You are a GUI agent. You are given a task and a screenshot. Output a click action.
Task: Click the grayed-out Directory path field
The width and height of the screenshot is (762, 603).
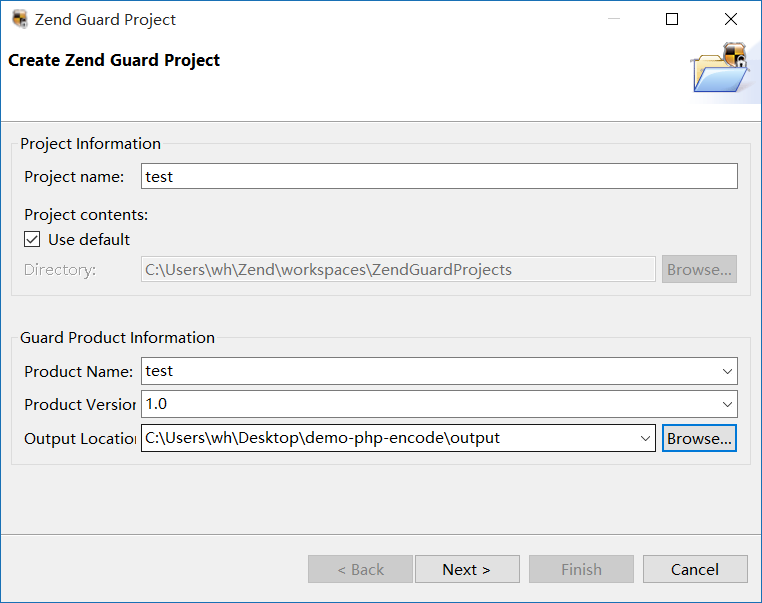(398, 270)
